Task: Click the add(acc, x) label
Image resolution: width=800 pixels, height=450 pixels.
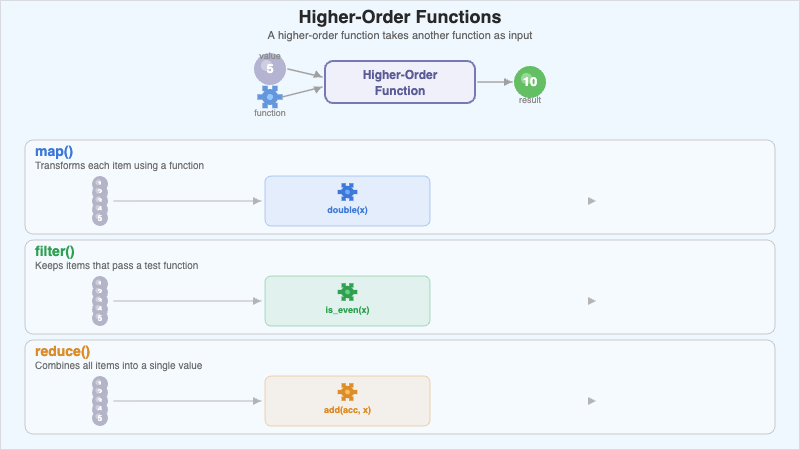Action: pyautogui.click(x=347, y=410)
